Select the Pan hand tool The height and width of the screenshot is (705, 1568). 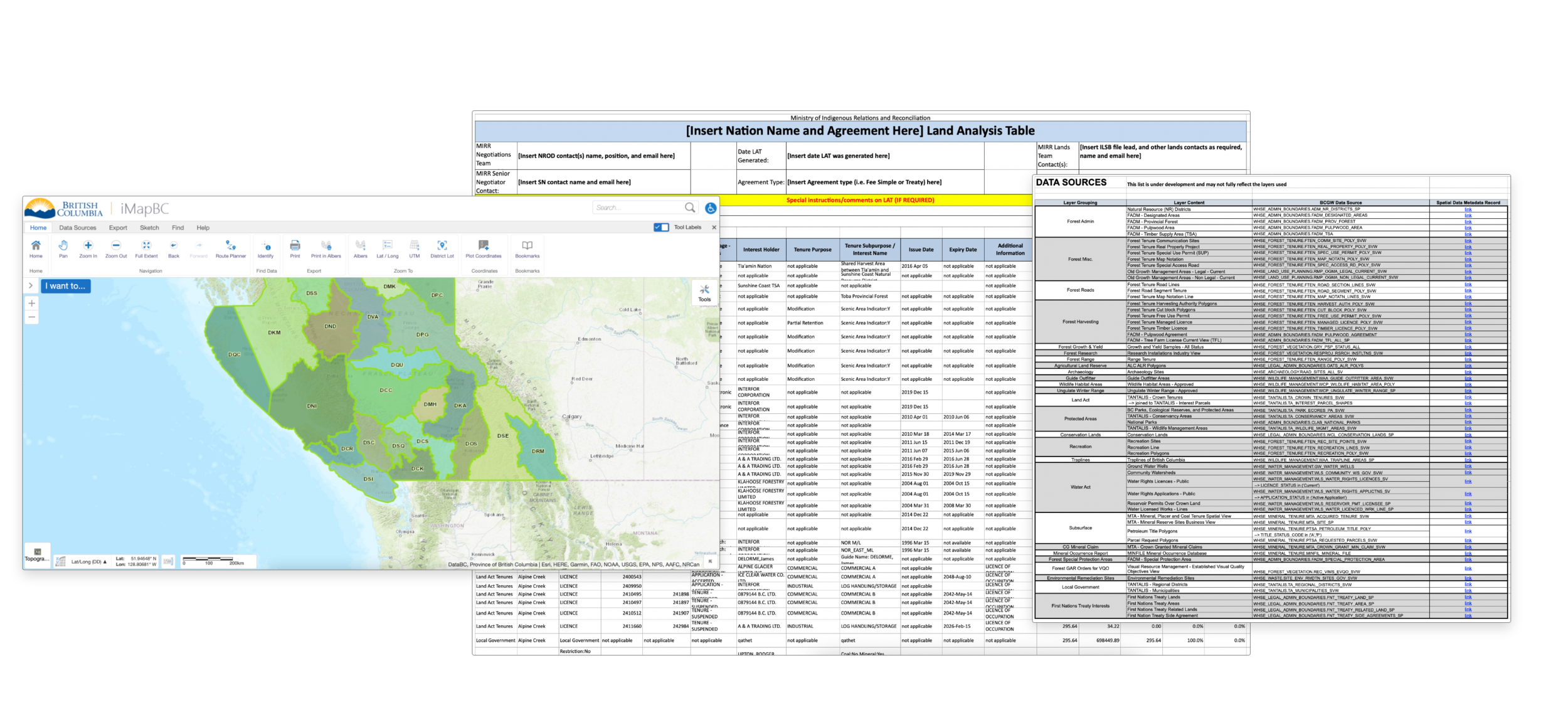(63, 249)
